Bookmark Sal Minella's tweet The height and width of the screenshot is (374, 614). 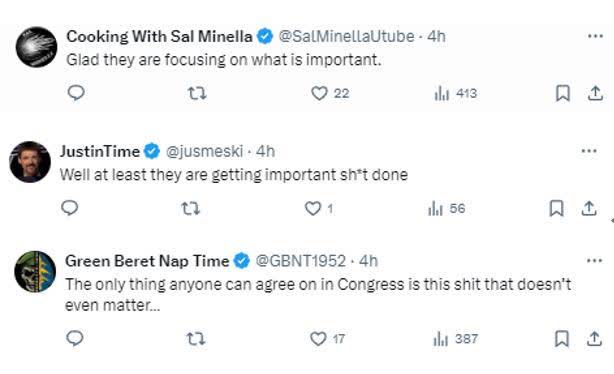(563, 94)
